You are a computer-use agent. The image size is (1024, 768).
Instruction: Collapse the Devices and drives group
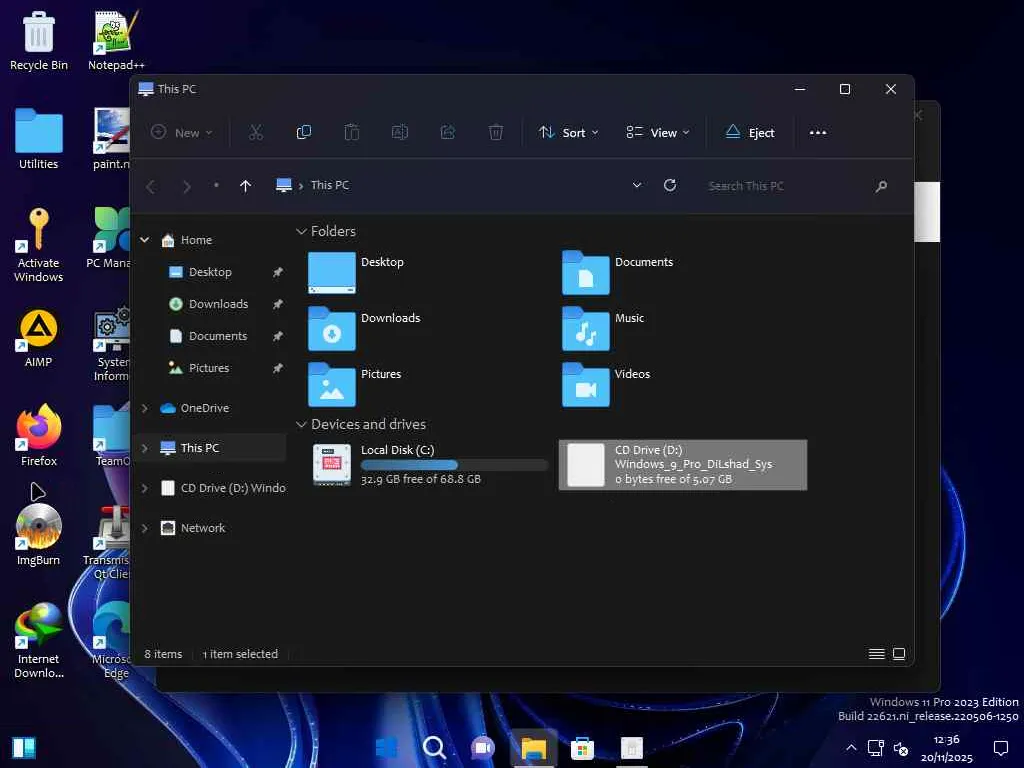point(301,424)
